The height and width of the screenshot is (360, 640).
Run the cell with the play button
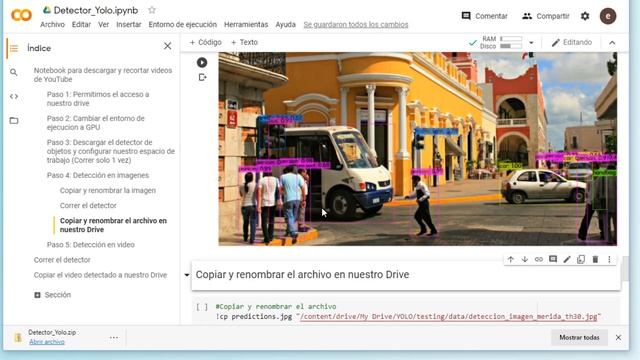click(x=202, y=62)
